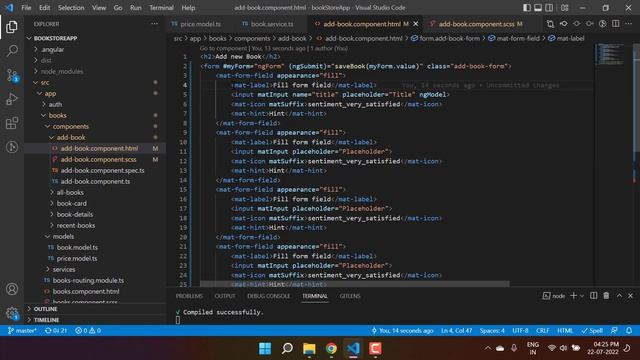Open the Manage settings gear

click(12, 313)
